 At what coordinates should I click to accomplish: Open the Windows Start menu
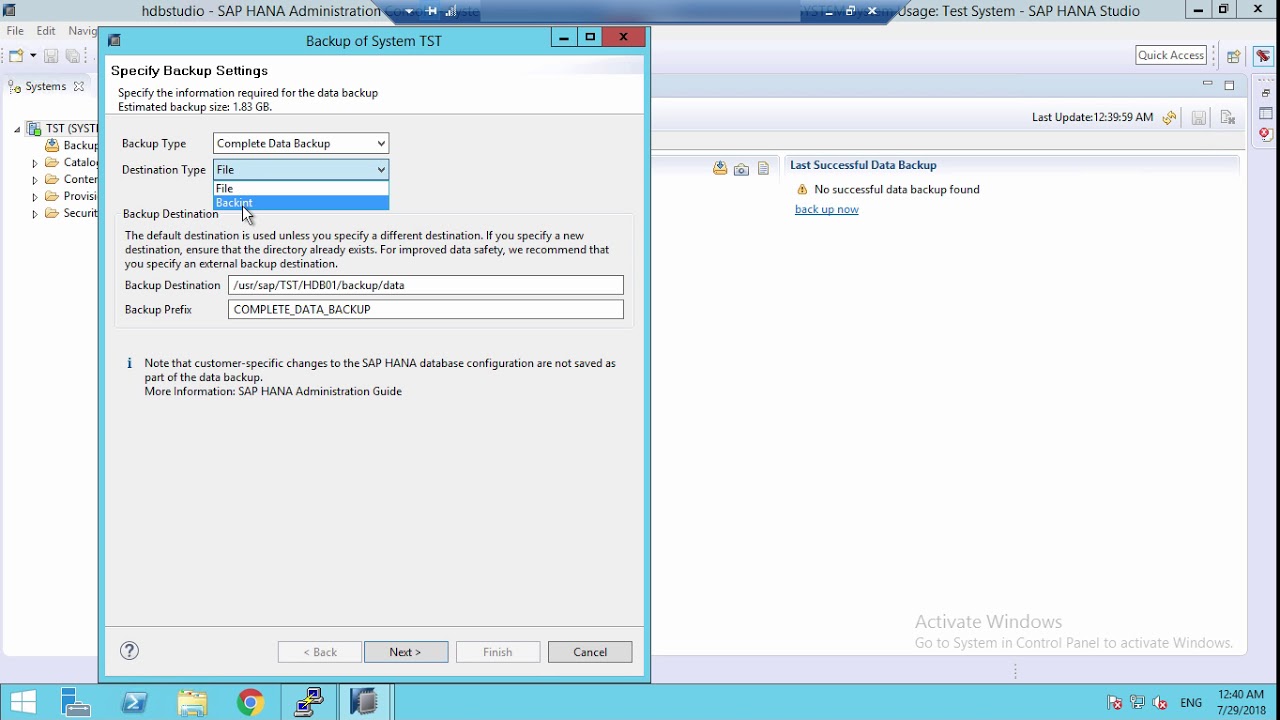click(23, 702)
